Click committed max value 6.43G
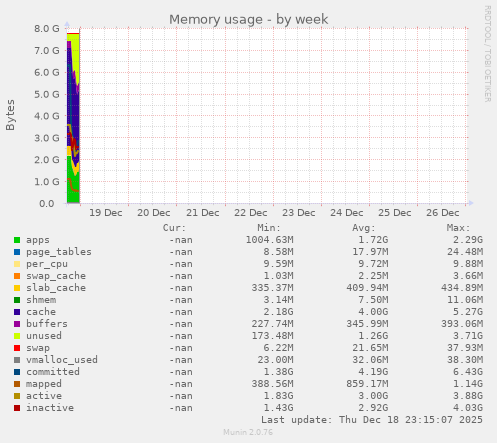The width and height of the screenshot is (497, 443). (x=468, y=372)
